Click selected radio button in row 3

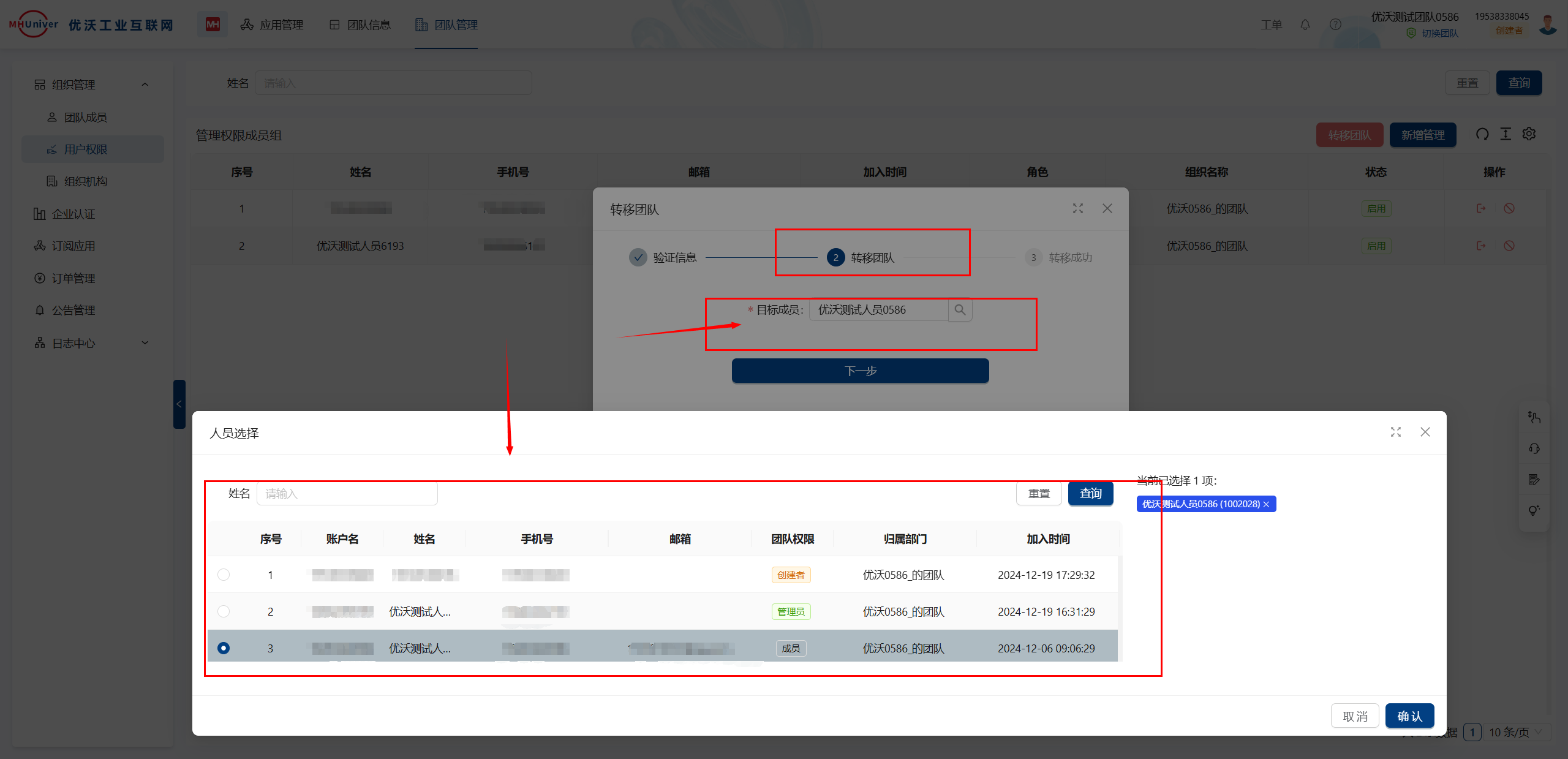coord(224,648)
